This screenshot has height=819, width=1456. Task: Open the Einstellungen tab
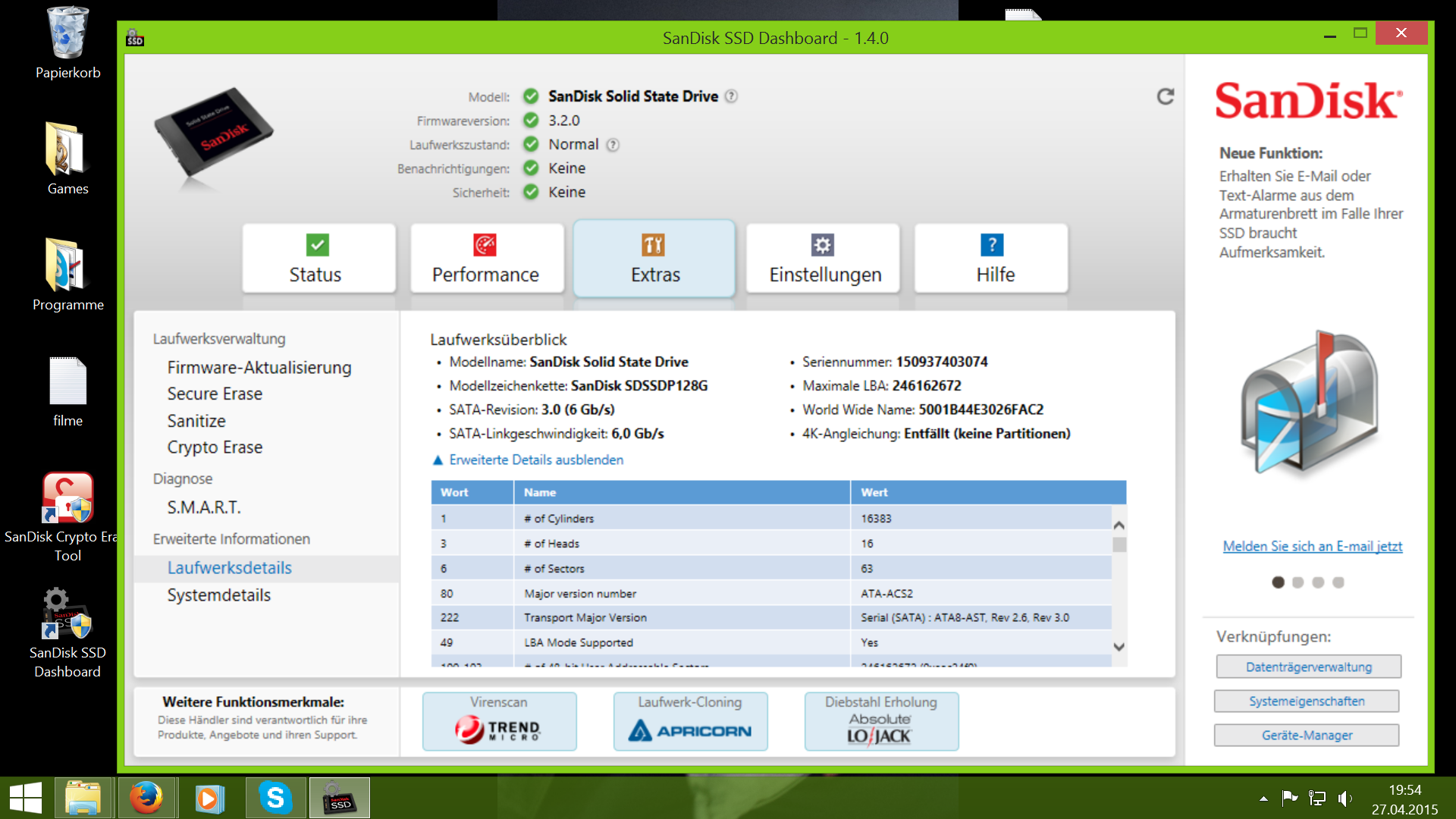click(824, 259)
